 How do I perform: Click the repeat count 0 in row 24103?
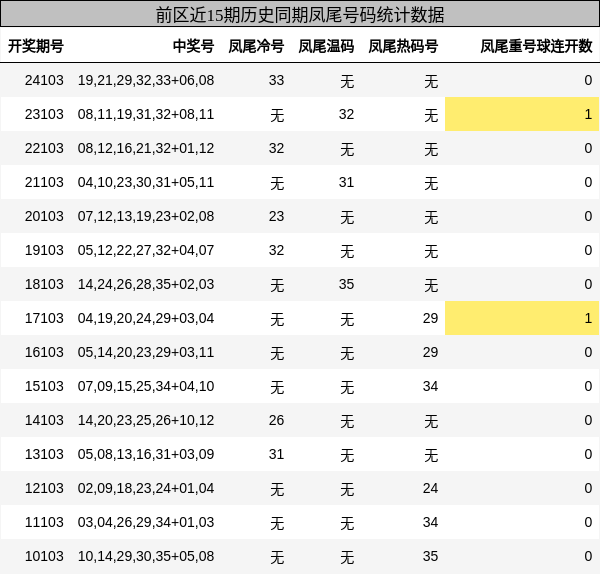point(589,80)
